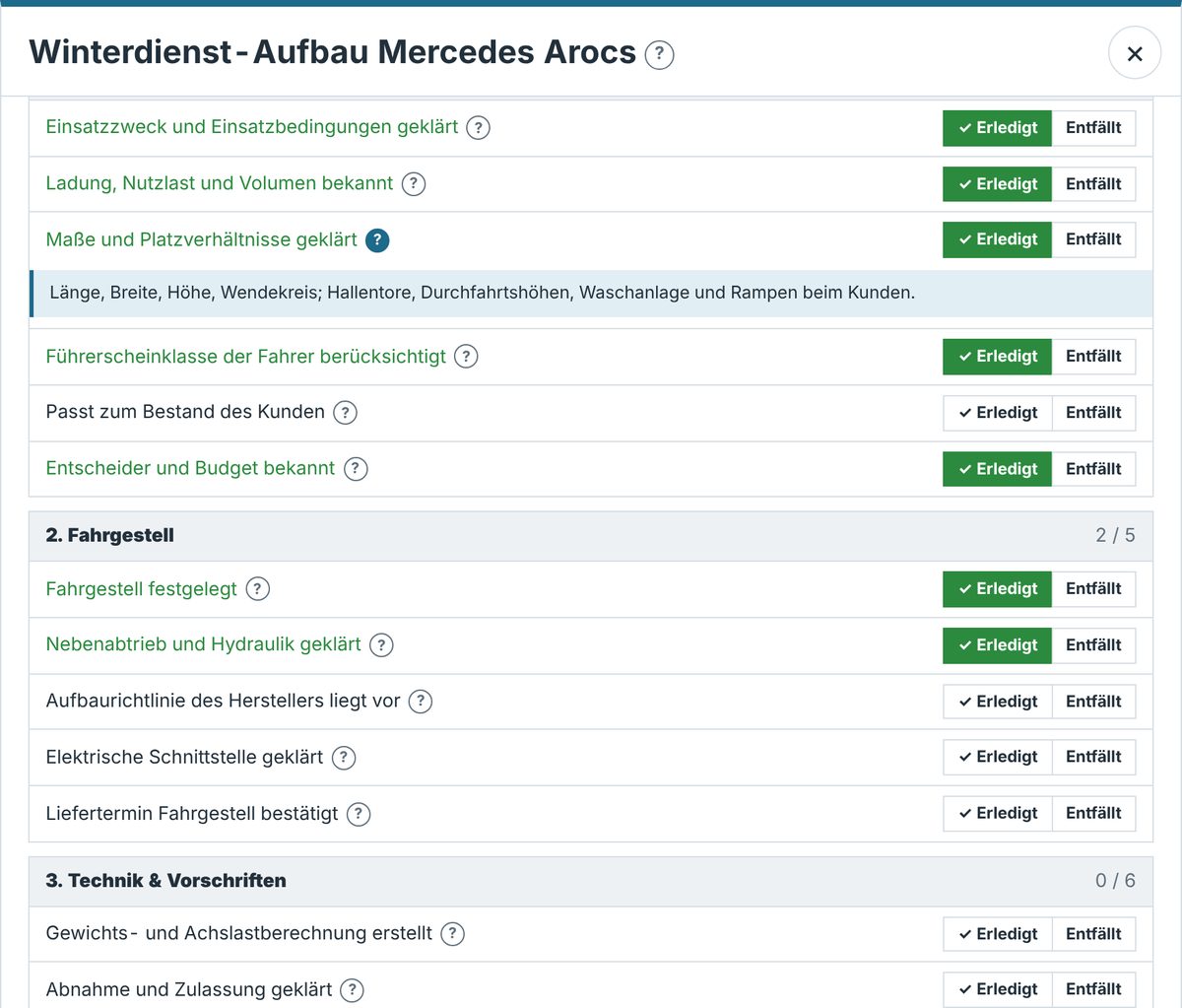Open help for Abnahme und Zulassung geklärt
Viewport: 1182px width, 1008px height.
tap(352, 990)
